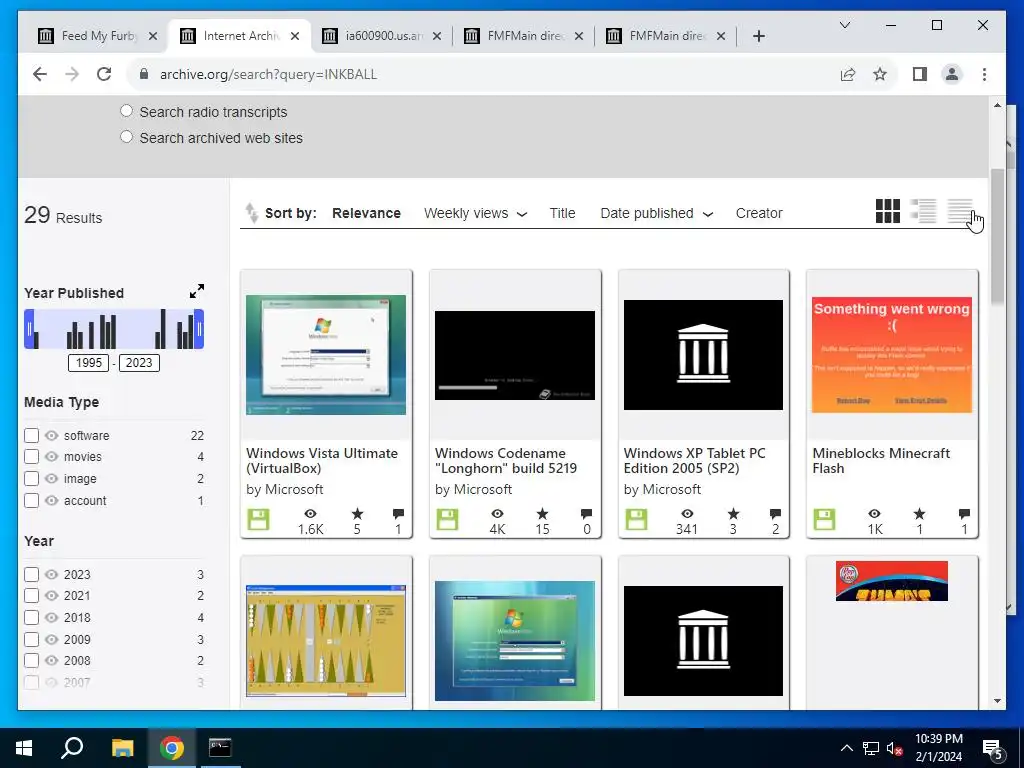Open Mineblocks Minecraft Flash title link

coord(881,460)
